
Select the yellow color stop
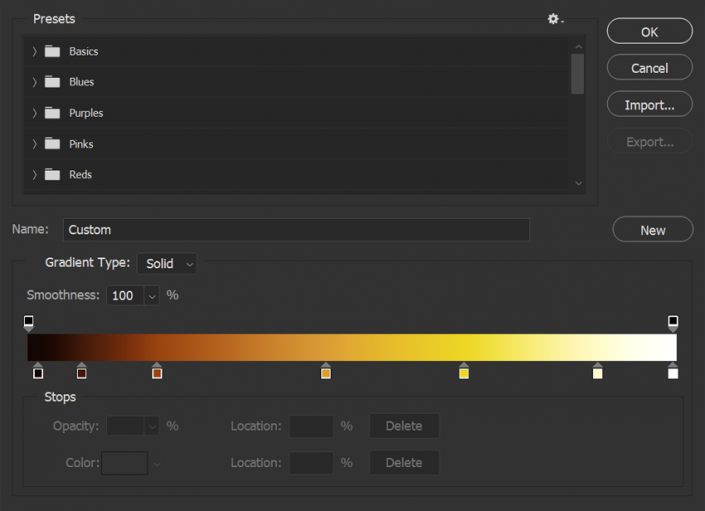click(464, 372)
